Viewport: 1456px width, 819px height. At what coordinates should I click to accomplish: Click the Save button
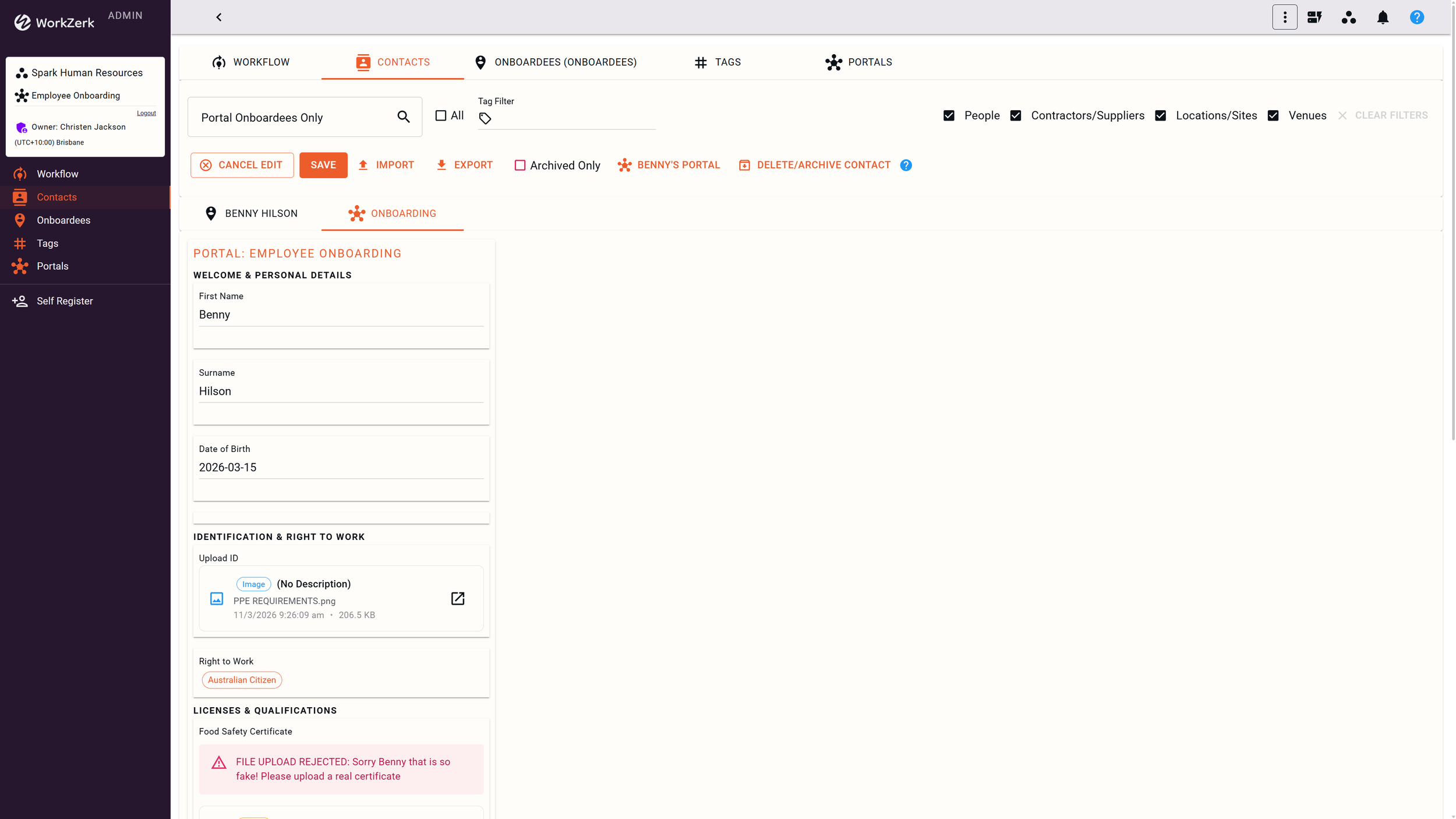pos(323,165)
